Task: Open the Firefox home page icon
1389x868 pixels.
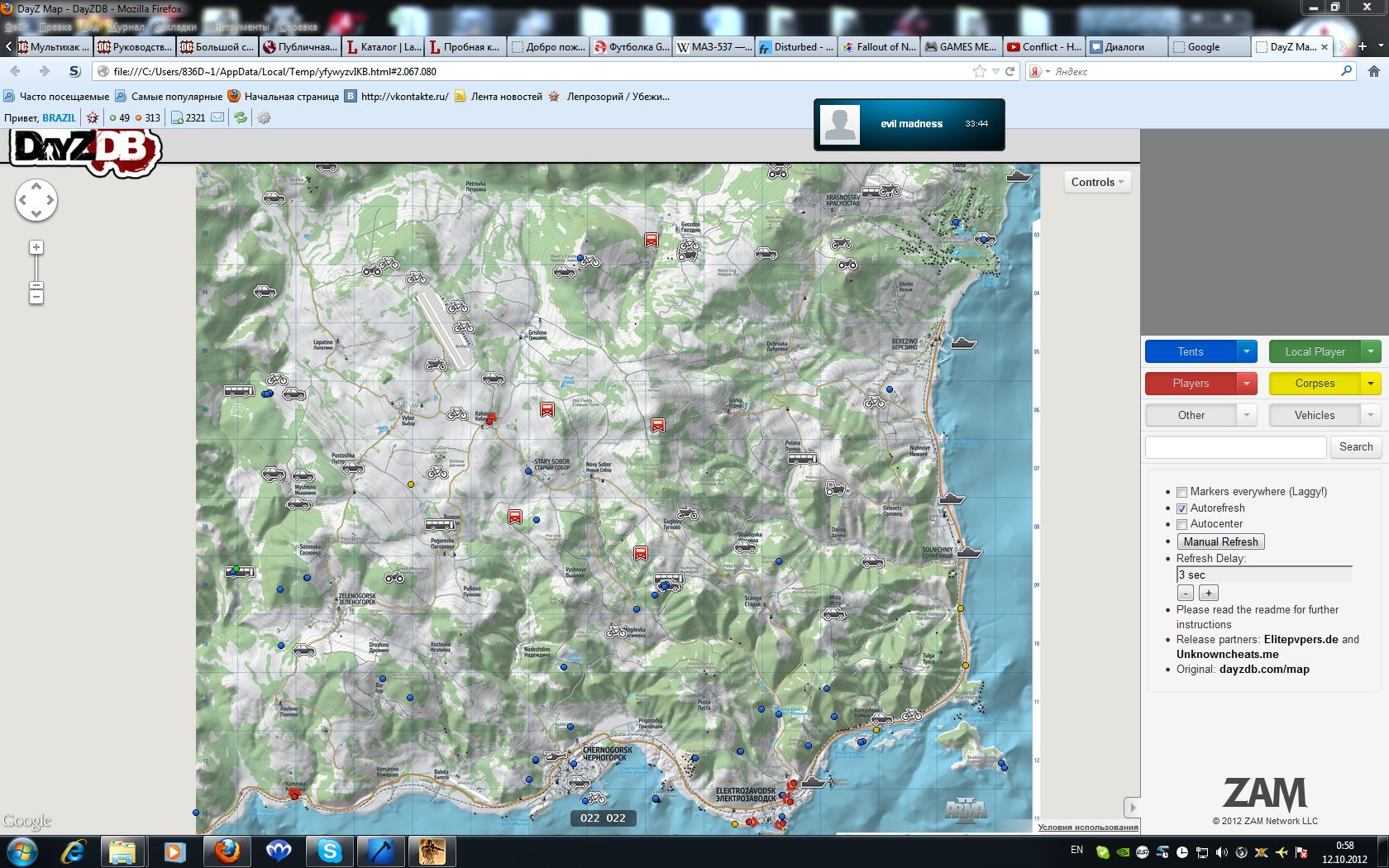Action: tap(1374, 71)
